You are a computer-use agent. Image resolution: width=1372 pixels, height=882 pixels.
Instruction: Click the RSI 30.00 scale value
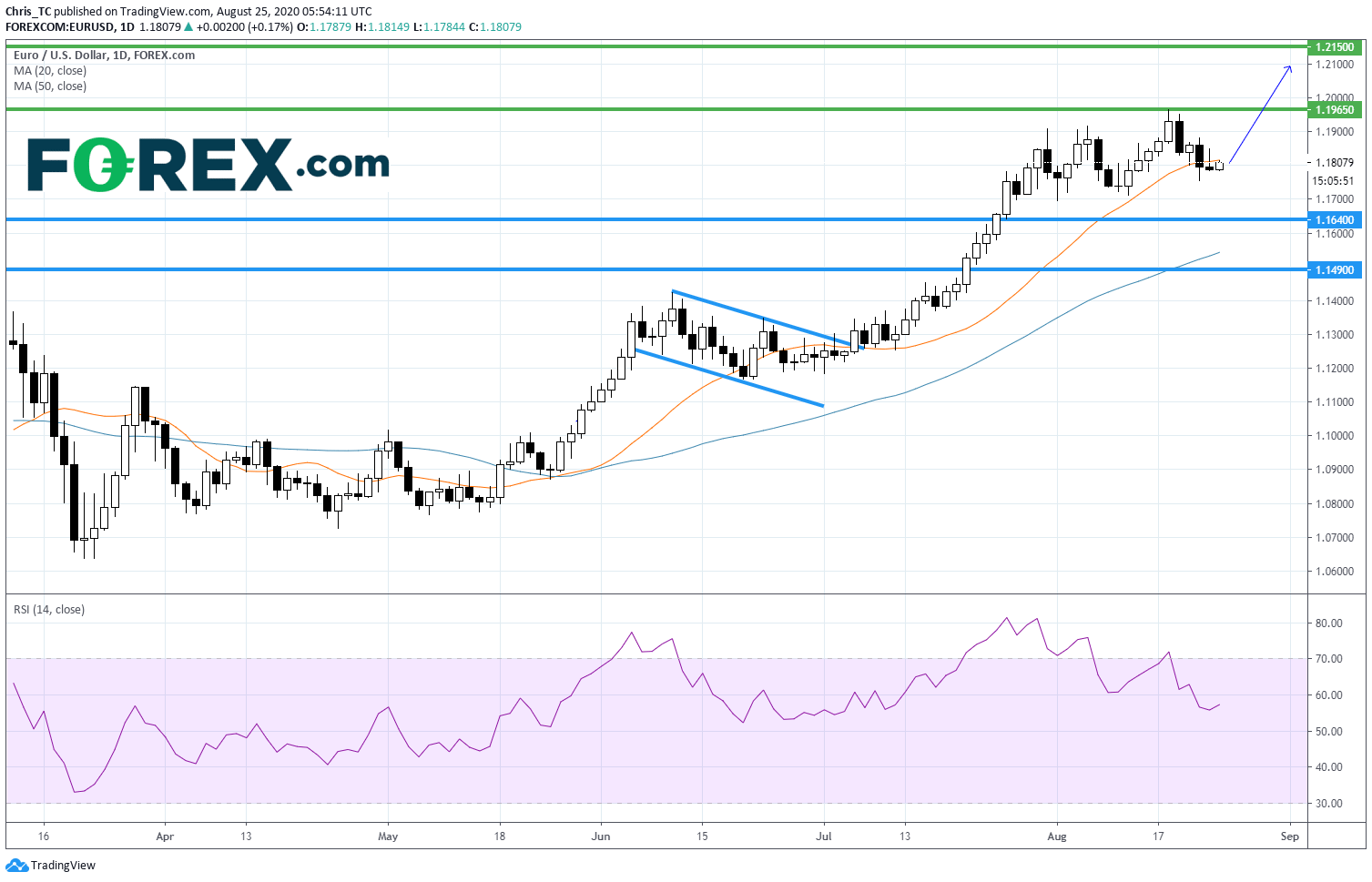click(1329, 804)
